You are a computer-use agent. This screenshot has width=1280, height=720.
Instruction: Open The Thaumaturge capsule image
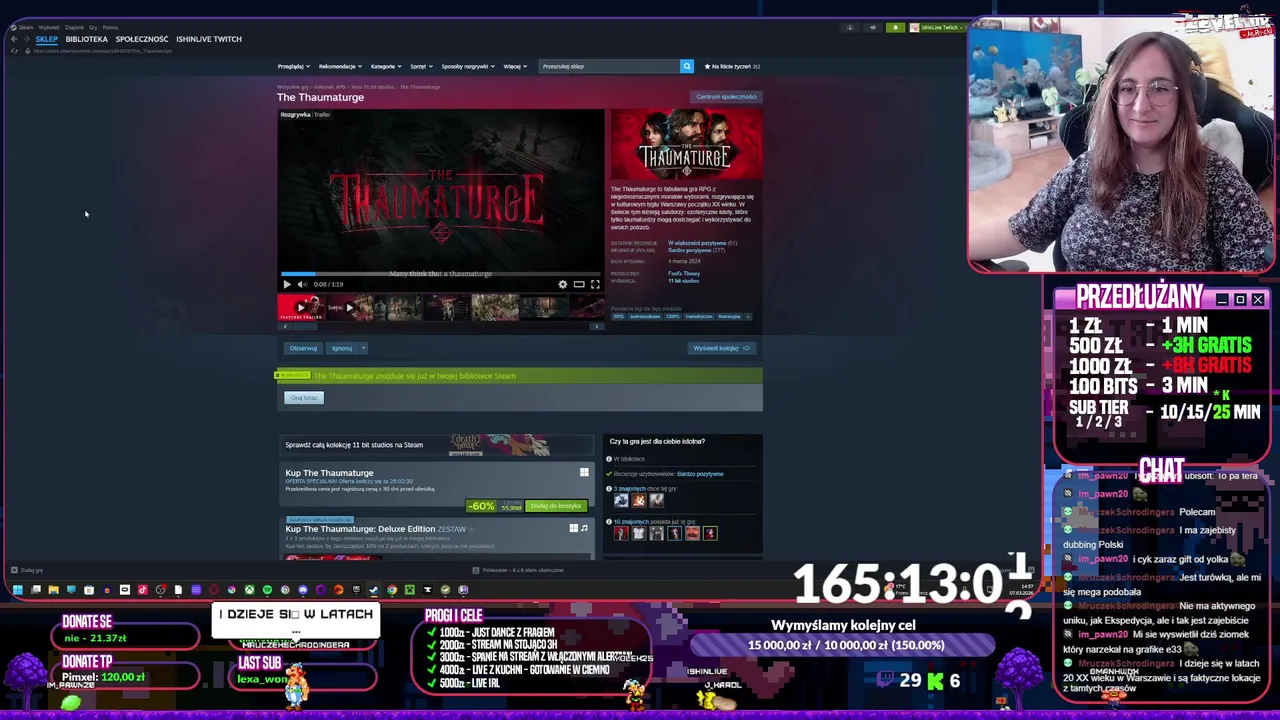[x=686, y=145]
